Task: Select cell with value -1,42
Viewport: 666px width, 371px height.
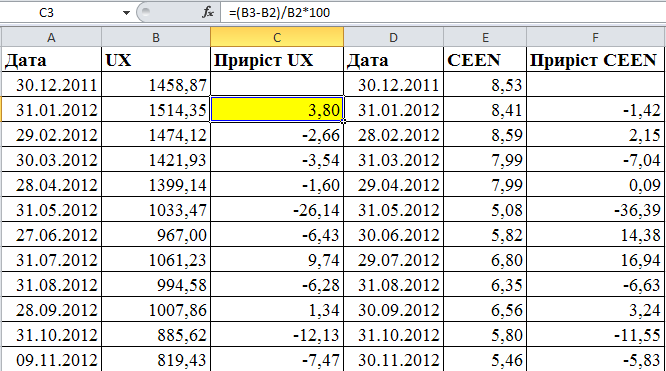Action: pyautogui.click(x=595, y=110)
